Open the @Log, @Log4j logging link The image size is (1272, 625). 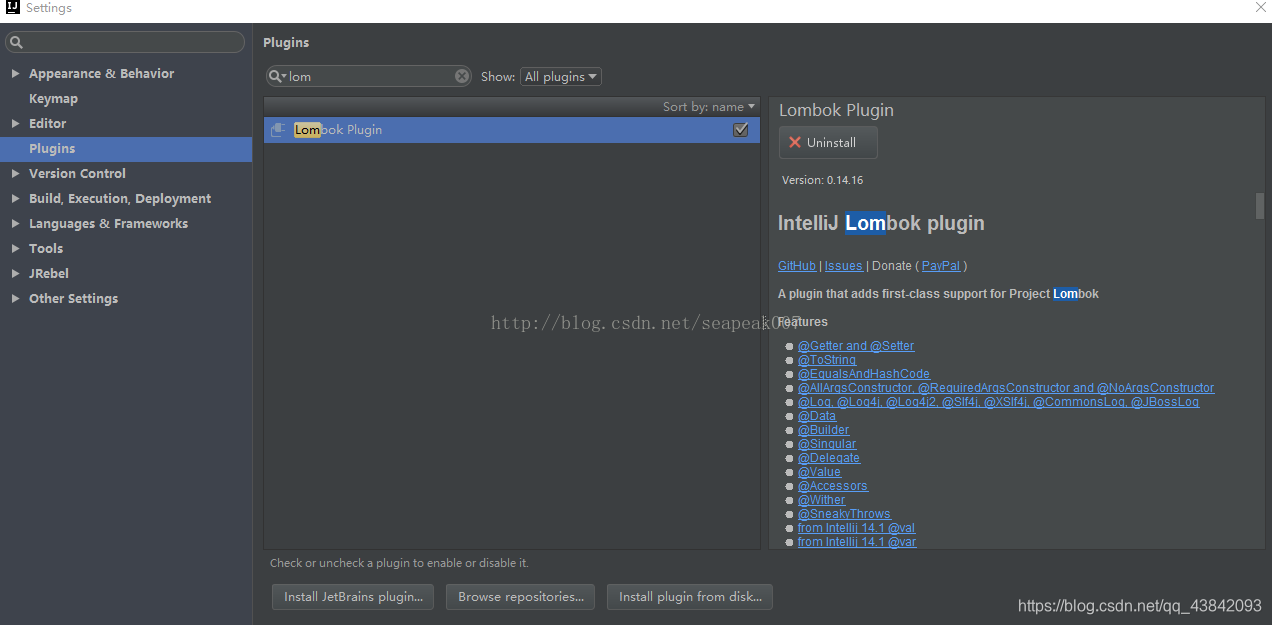click(x=998, y=402)
